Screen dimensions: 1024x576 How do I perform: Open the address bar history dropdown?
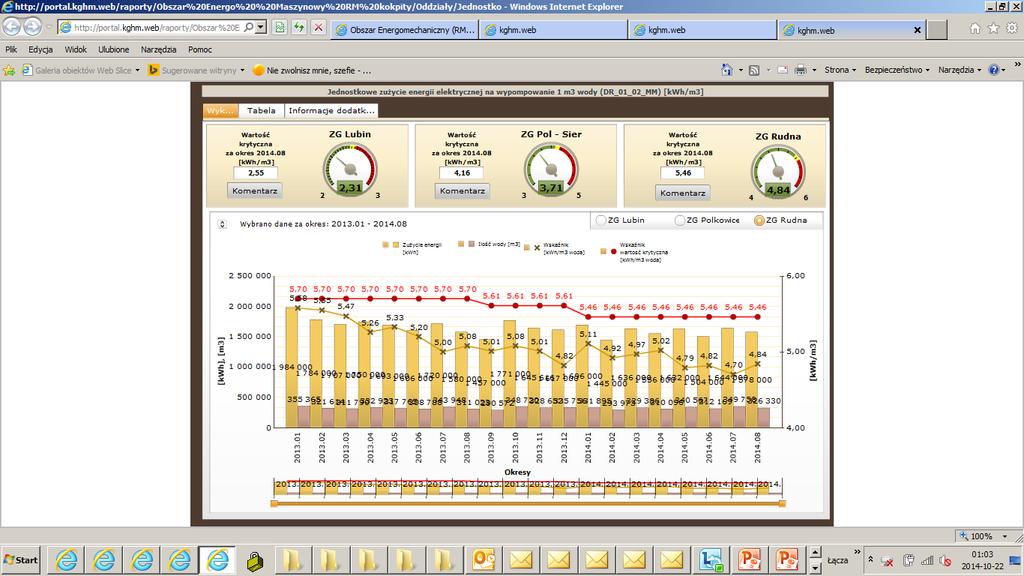(261, 27)
